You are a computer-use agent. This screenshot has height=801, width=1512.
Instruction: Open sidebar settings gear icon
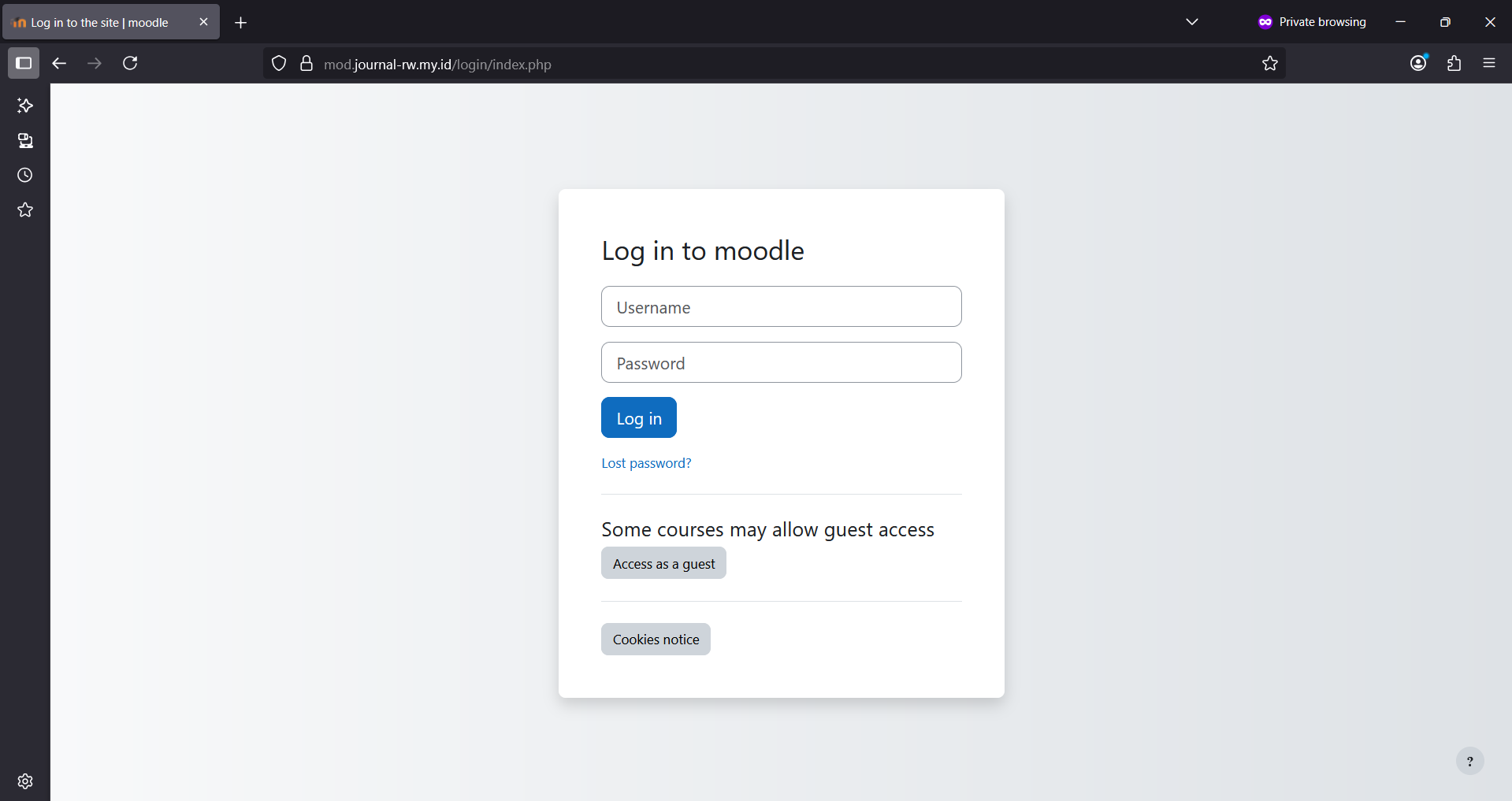(25, 781)
